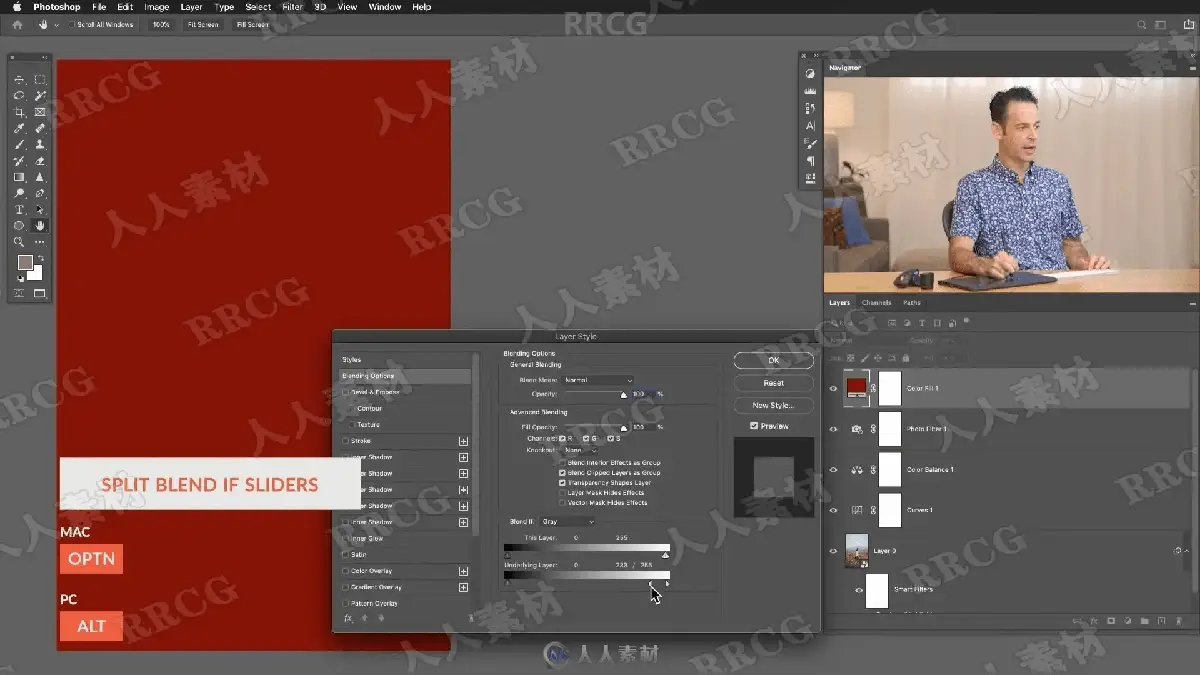The width and height of the screenshot is (1200, 675).
Task: Choose the Gradient tool
Action: pos(19,177)
